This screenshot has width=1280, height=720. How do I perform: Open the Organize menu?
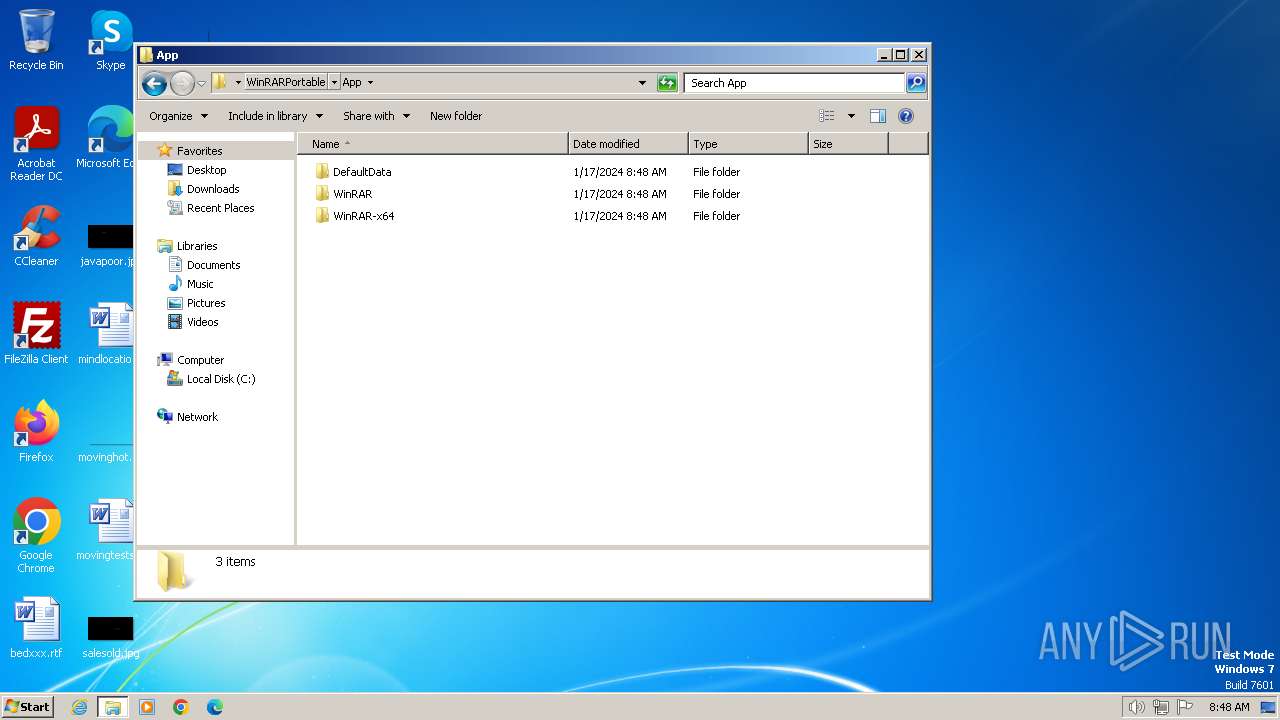point(178,116)
